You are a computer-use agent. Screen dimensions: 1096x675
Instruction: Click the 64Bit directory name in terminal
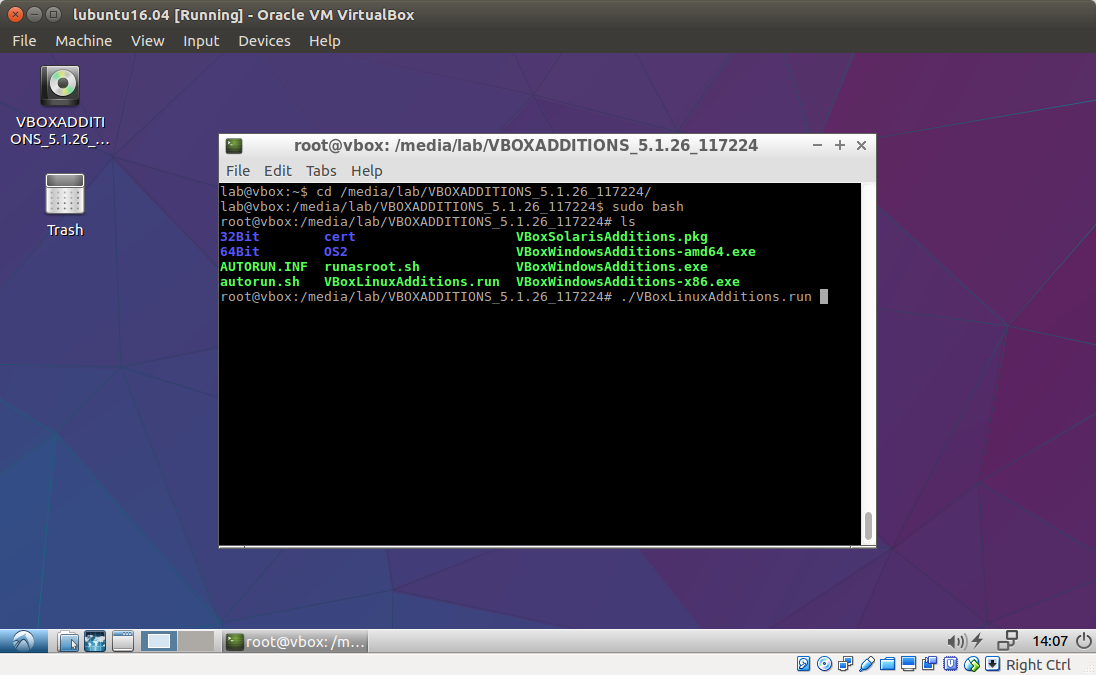click(x=240, y=252)
